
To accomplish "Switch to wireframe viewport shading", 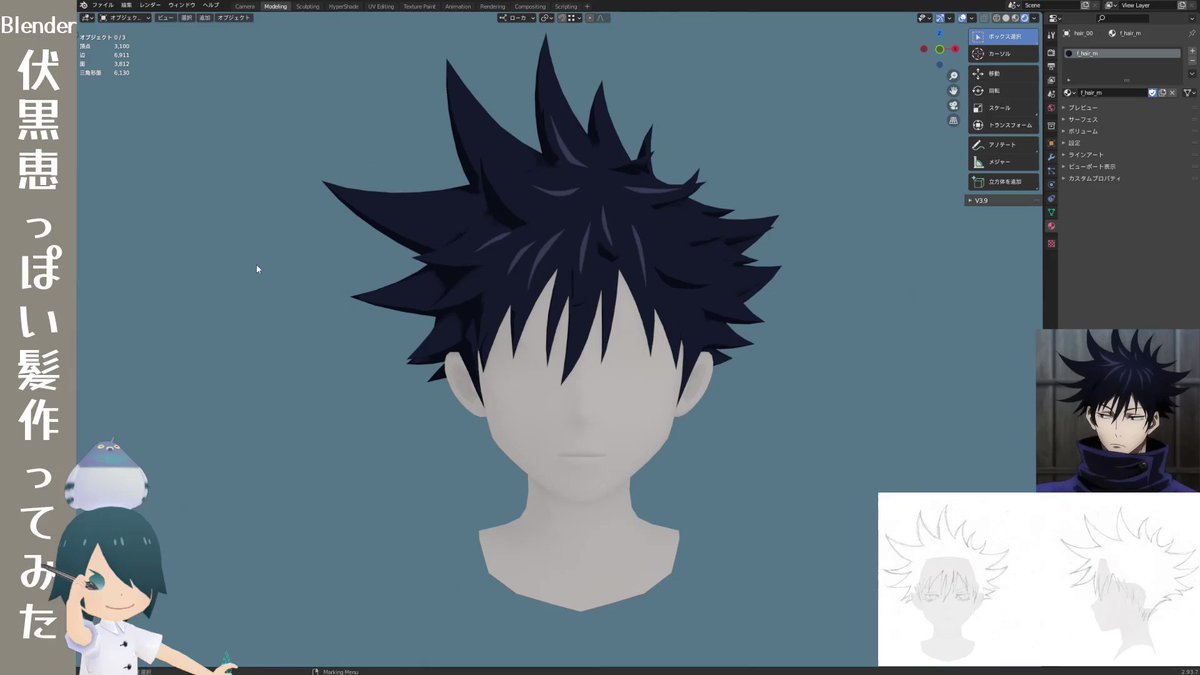I will pos(996,18).
